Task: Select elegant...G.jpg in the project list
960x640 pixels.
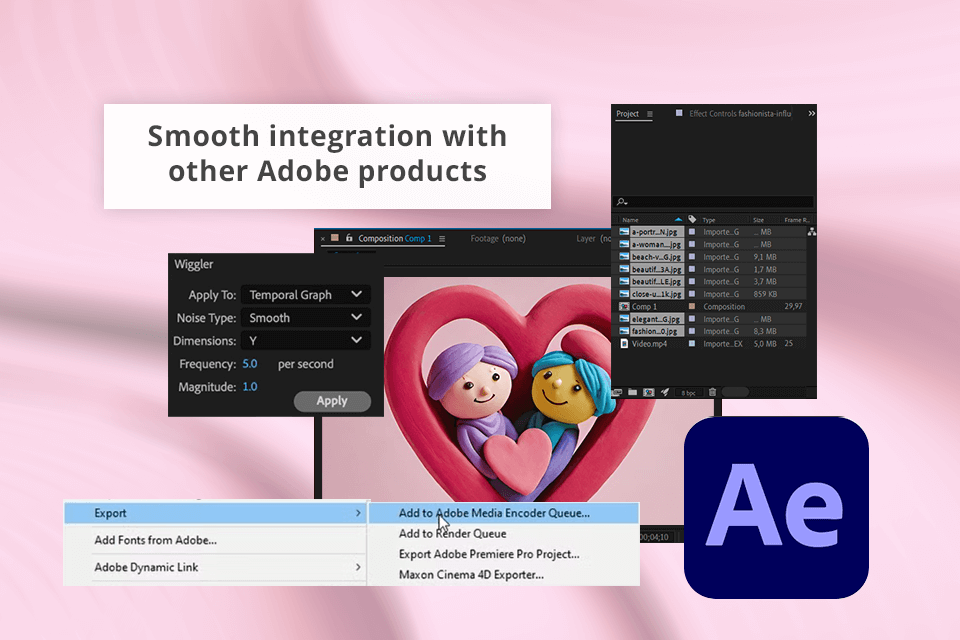Action: pyautogui.click(x=656, y=319)
